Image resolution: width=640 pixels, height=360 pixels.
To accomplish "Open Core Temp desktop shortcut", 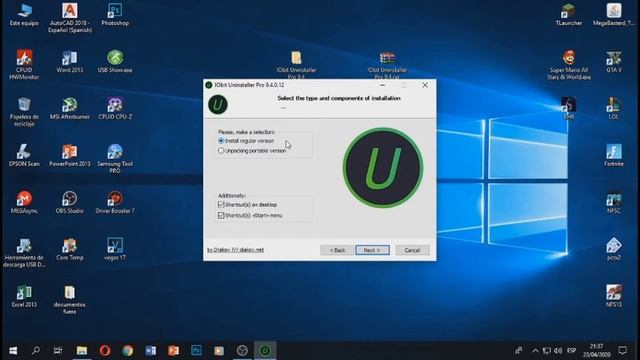I will [70, 249].
